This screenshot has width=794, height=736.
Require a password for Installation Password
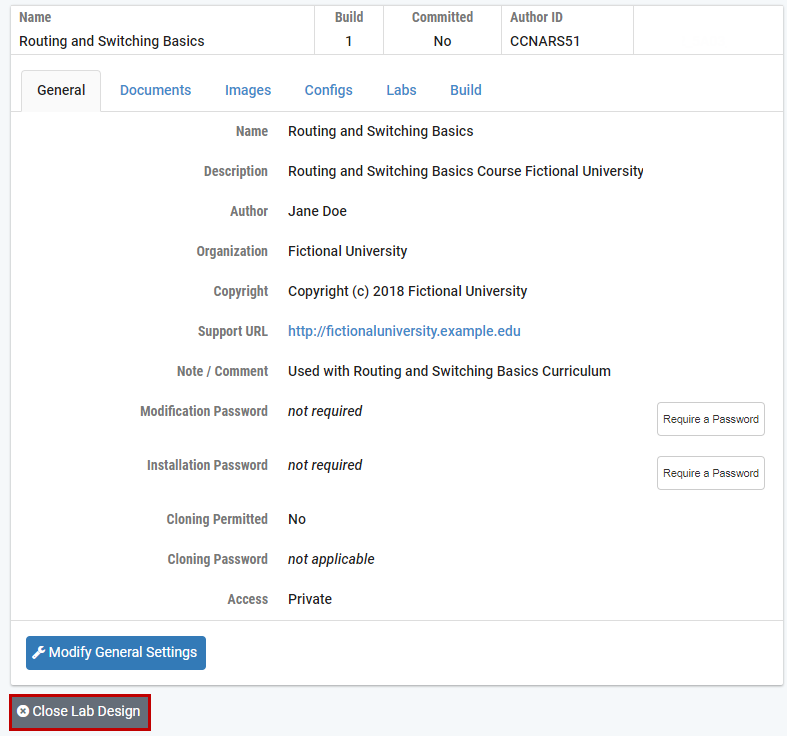point(710,473)
